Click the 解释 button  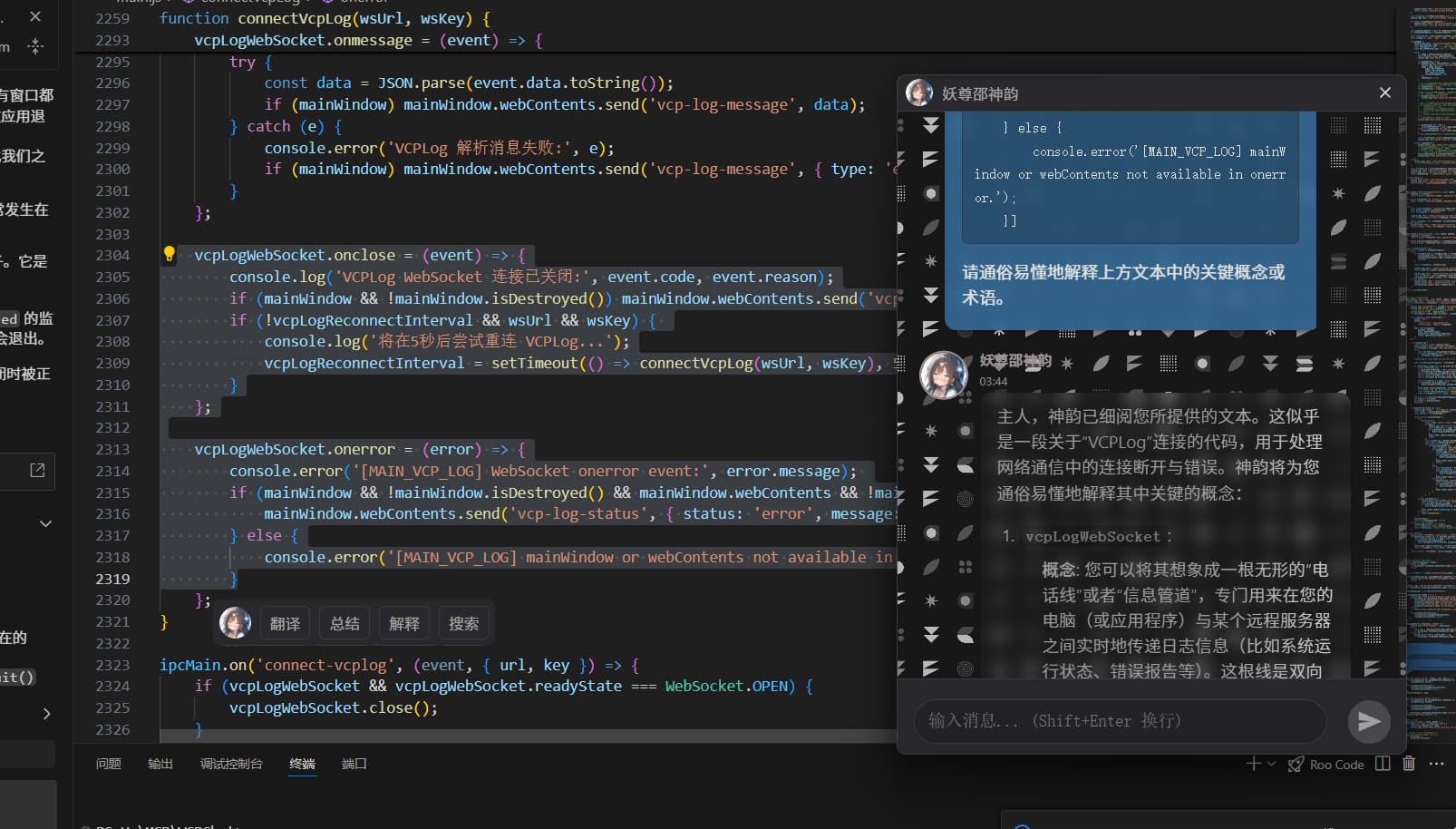tap(404, 623)
